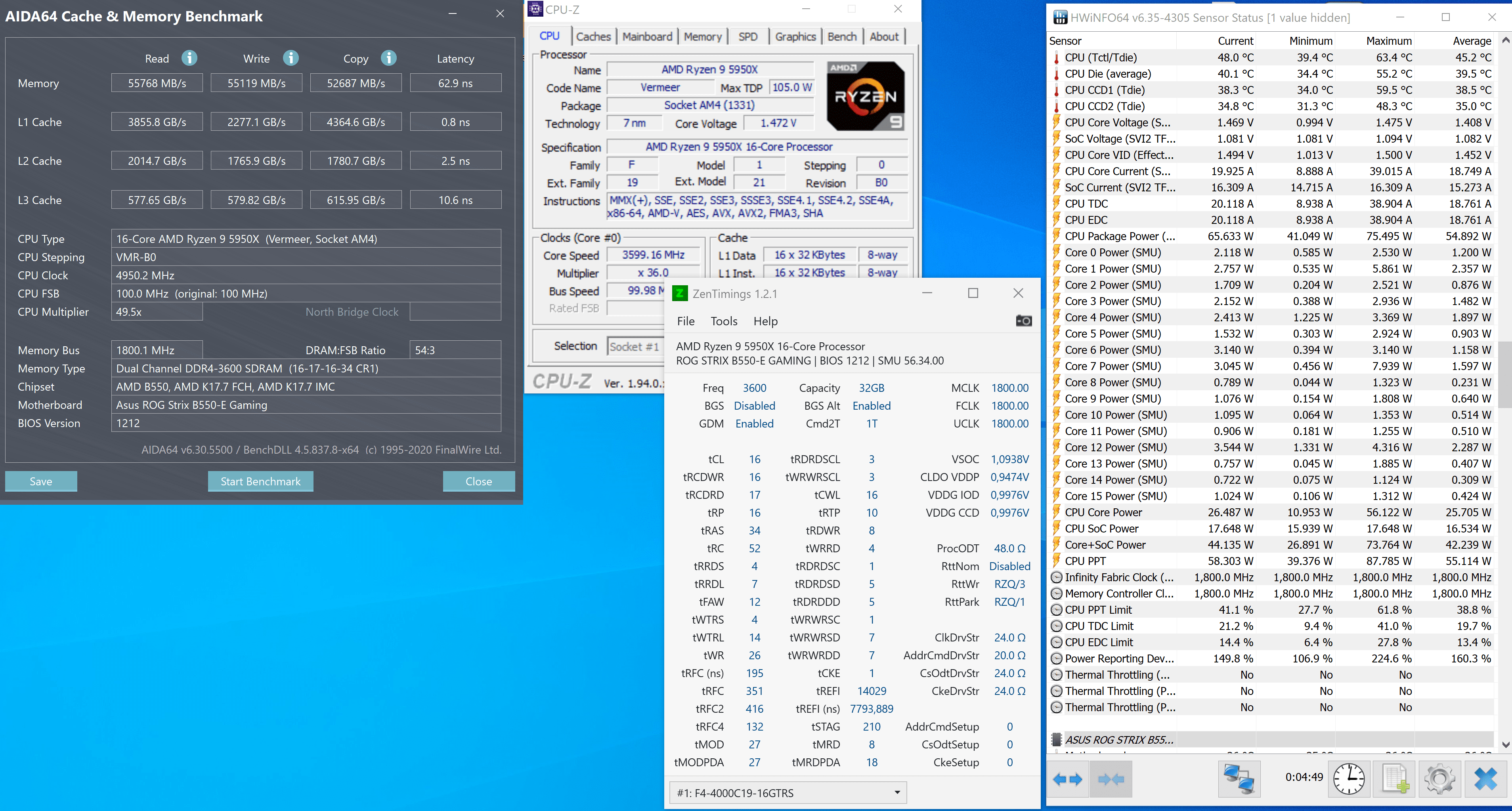The image size is (1512, 811).
Task: Click the Copy info icon in AIDA64
Action: click(x=388, y=58)
